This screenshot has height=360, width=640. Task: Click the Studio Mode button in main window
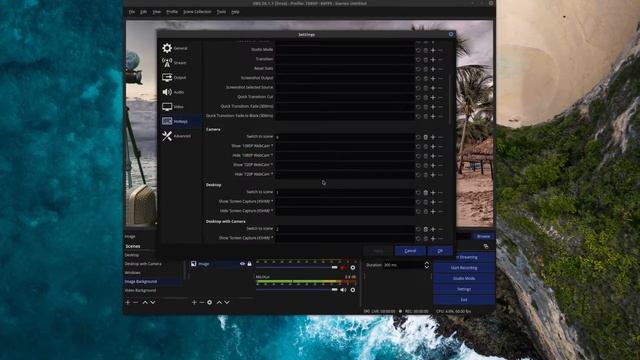point(464,278)
